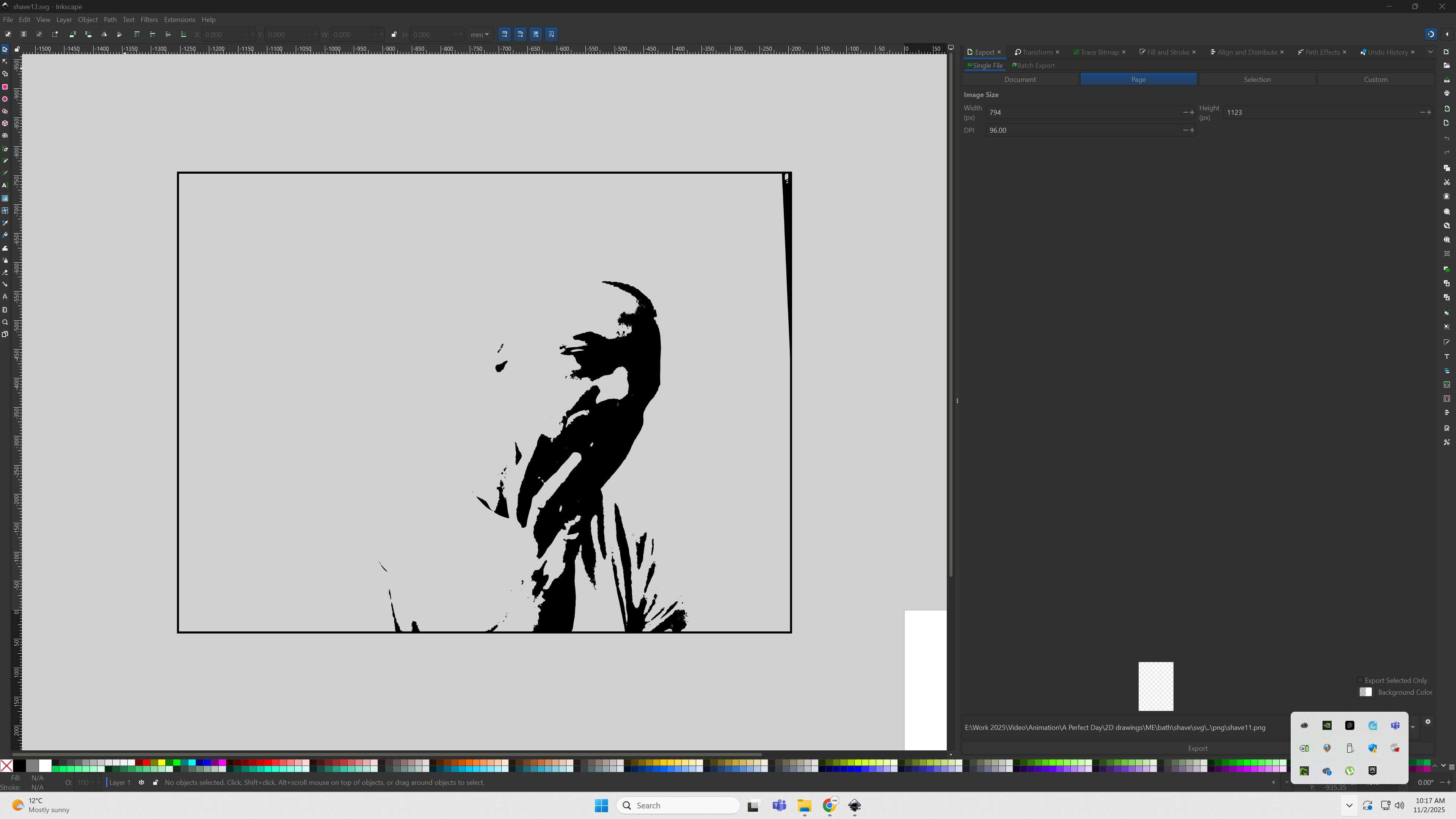
Task: Open the mm units dropdown
Action: click(480, 35)
